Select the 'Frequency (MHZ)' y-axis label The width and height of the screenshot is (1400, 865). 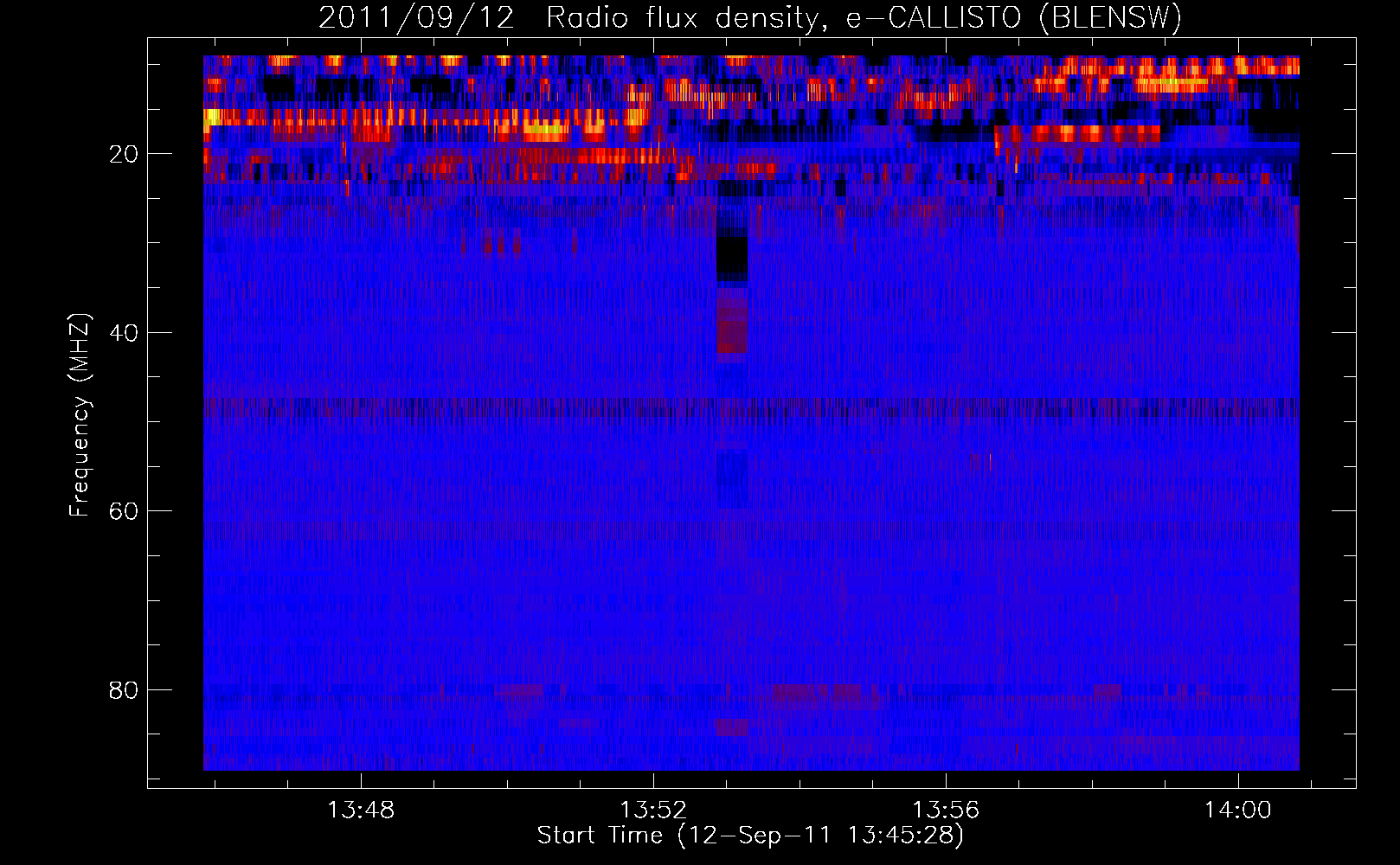[80, 416]
